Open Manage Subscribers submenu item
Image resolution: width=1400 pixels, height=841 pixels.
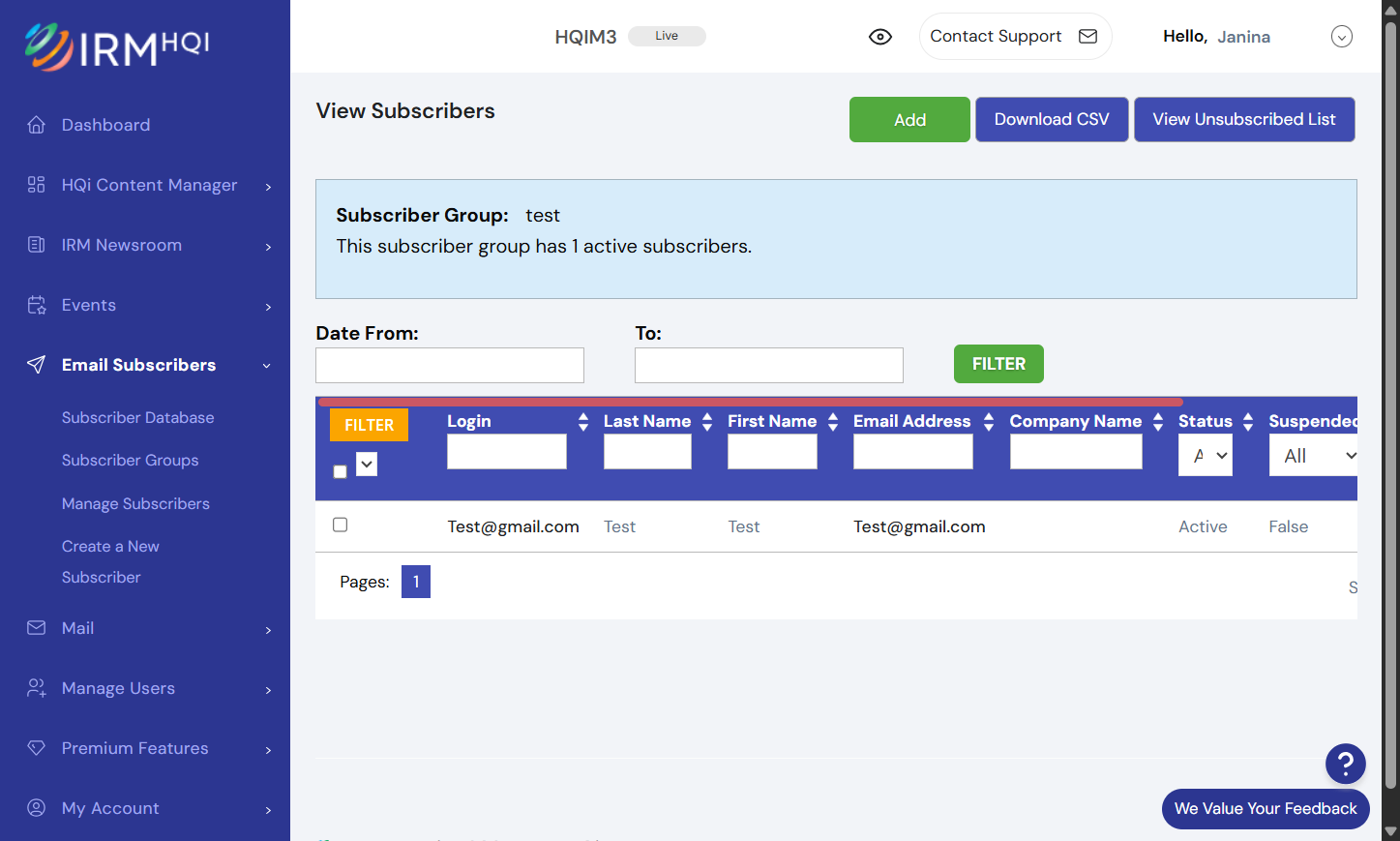tap(135, 503)
